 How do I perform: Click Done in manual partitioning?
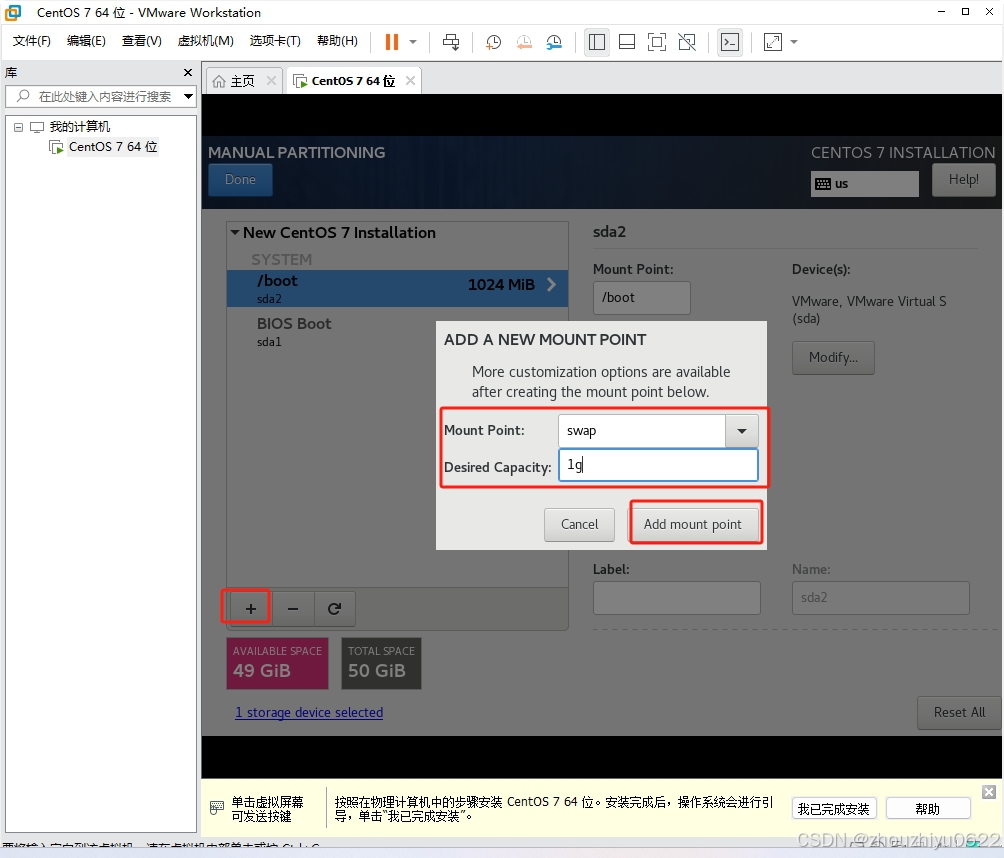pyautogui.click(x=240, y=180)
